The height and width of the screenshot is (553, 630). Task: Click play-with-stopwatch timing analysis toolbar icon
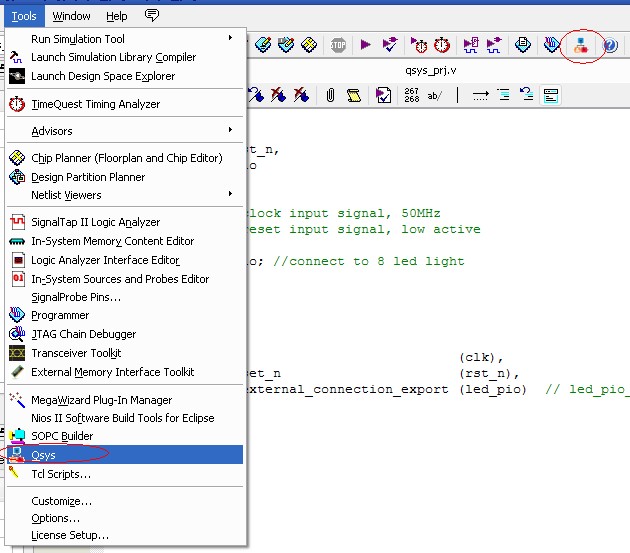418,45
